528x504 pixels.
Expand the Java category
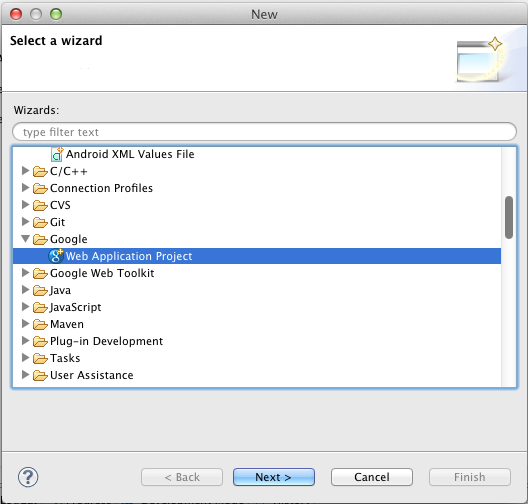[x=25, y=290]
